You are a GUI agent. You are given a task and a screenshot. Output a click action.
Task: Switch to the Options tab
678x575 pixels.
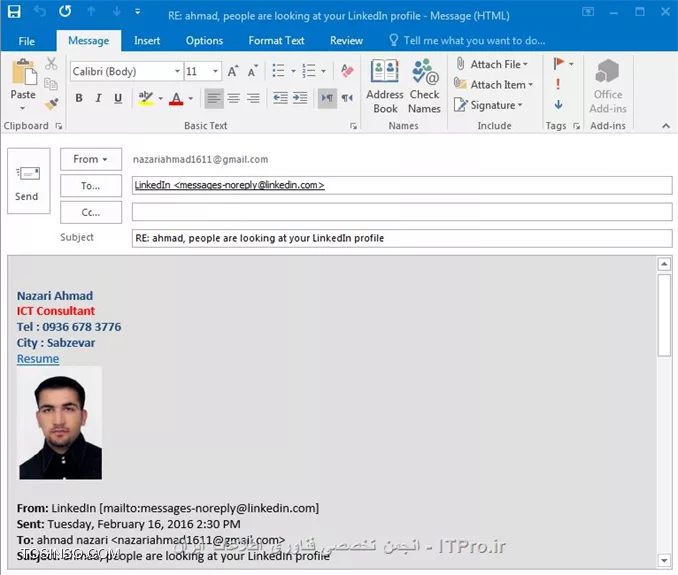[205, 41]
